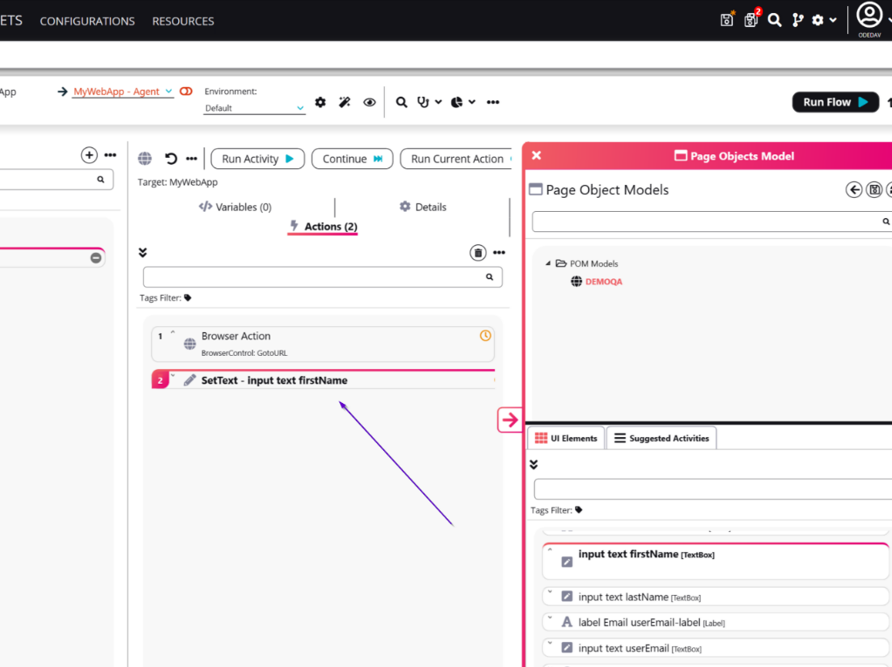The width and height of the screenshot is (892, 667).
Task: Toggle the red agent status switch
Action: pyautogui.click(x=186, y=91)
